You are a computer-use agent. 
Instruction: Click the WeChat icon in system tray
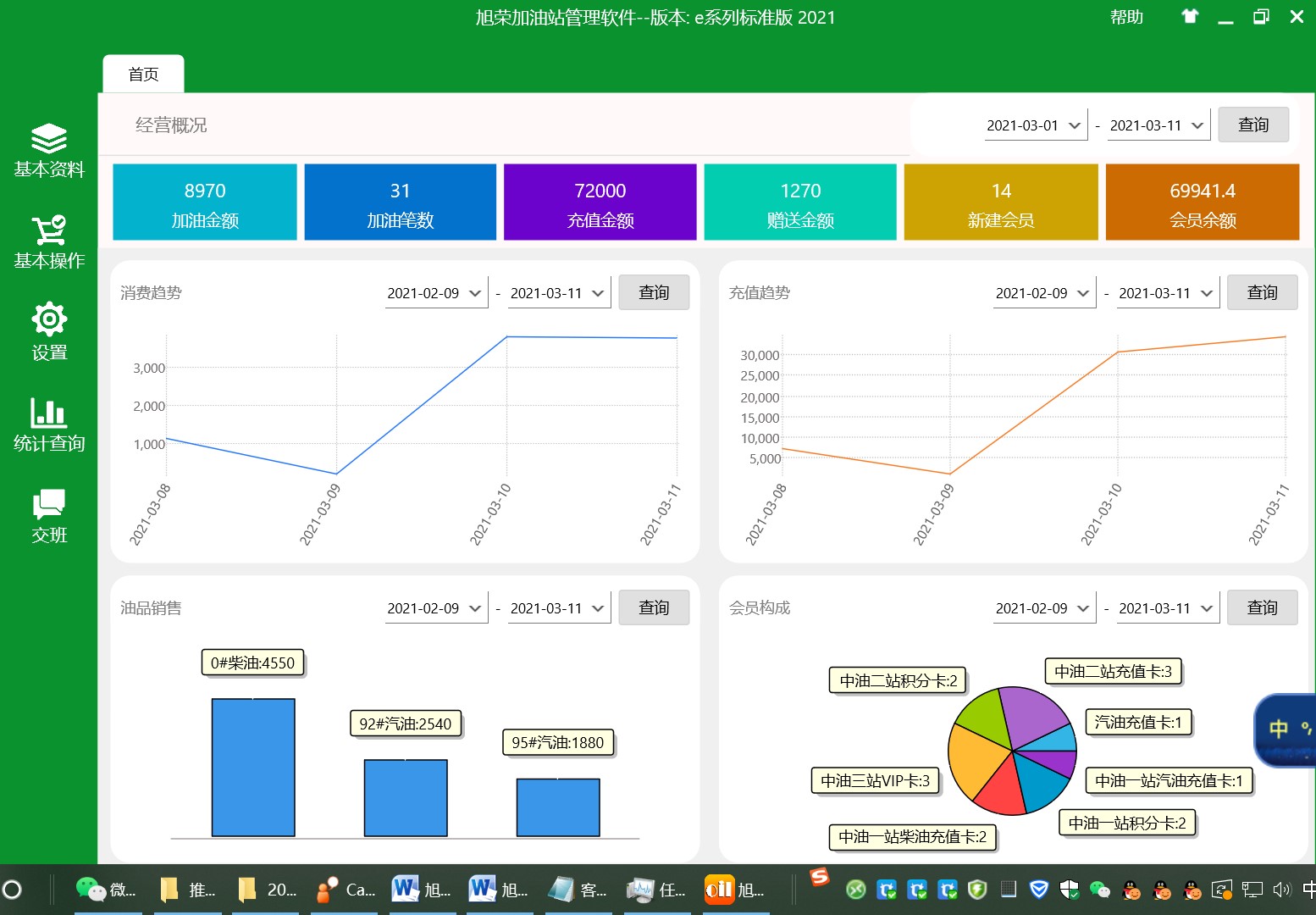(x=1099, y=890)
